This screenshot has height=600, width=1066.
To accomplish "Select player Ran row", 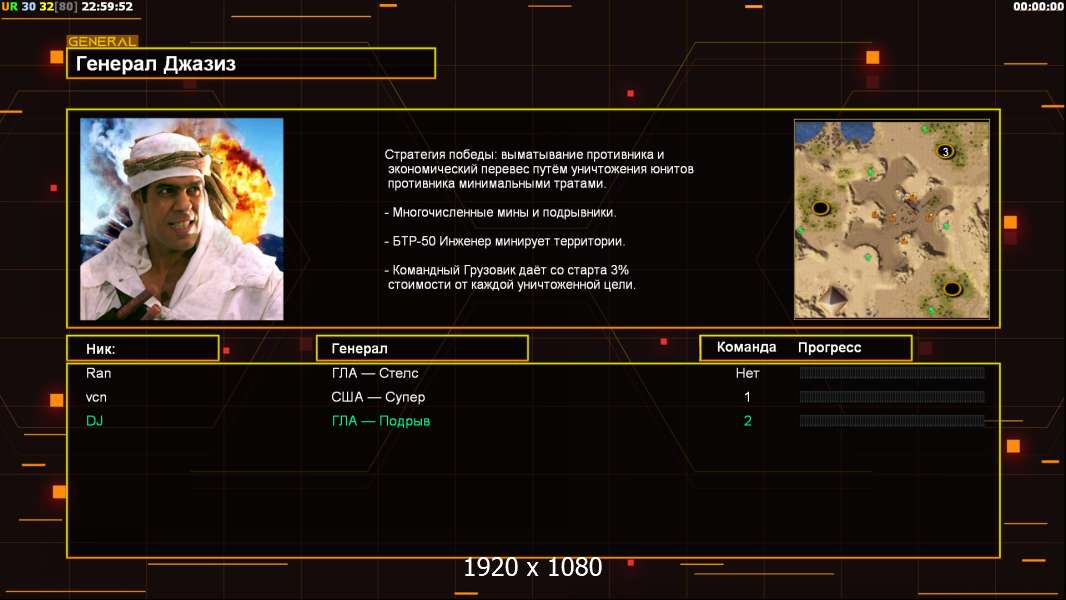I will click(534, 373).
